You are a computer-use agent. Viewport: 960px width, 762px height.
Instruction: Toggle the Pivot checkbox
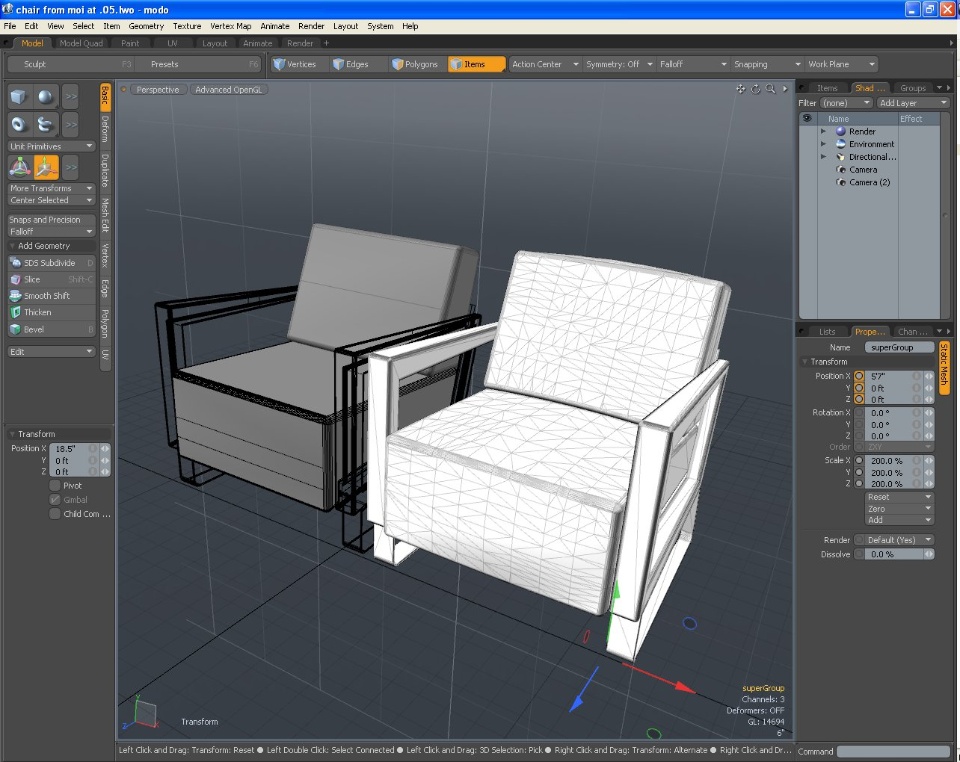[x=55, y=485]
